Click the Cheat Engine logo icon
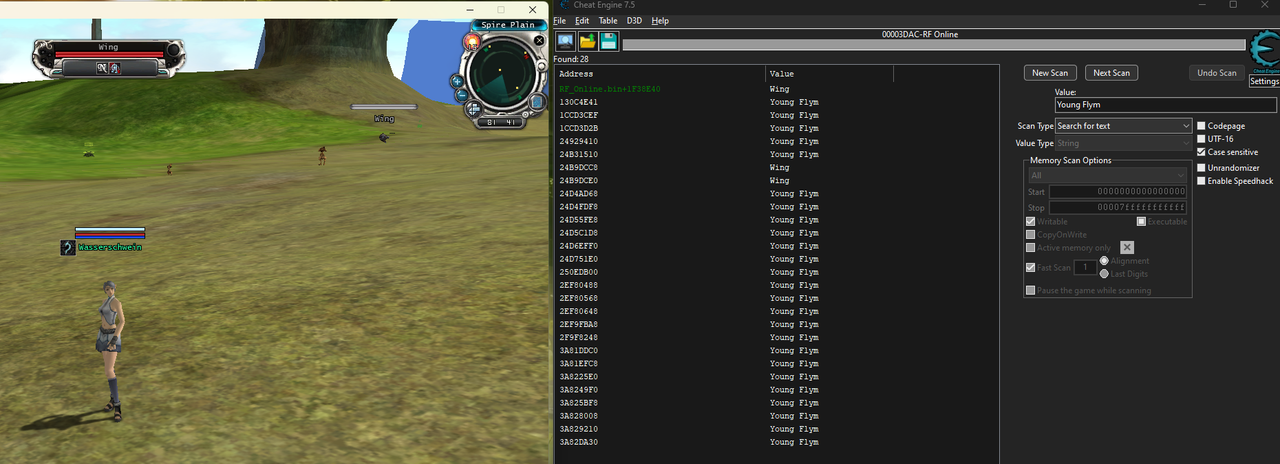Viewport: 1280px width, 464px height. pyautogui.click(x=1264, y=49)
